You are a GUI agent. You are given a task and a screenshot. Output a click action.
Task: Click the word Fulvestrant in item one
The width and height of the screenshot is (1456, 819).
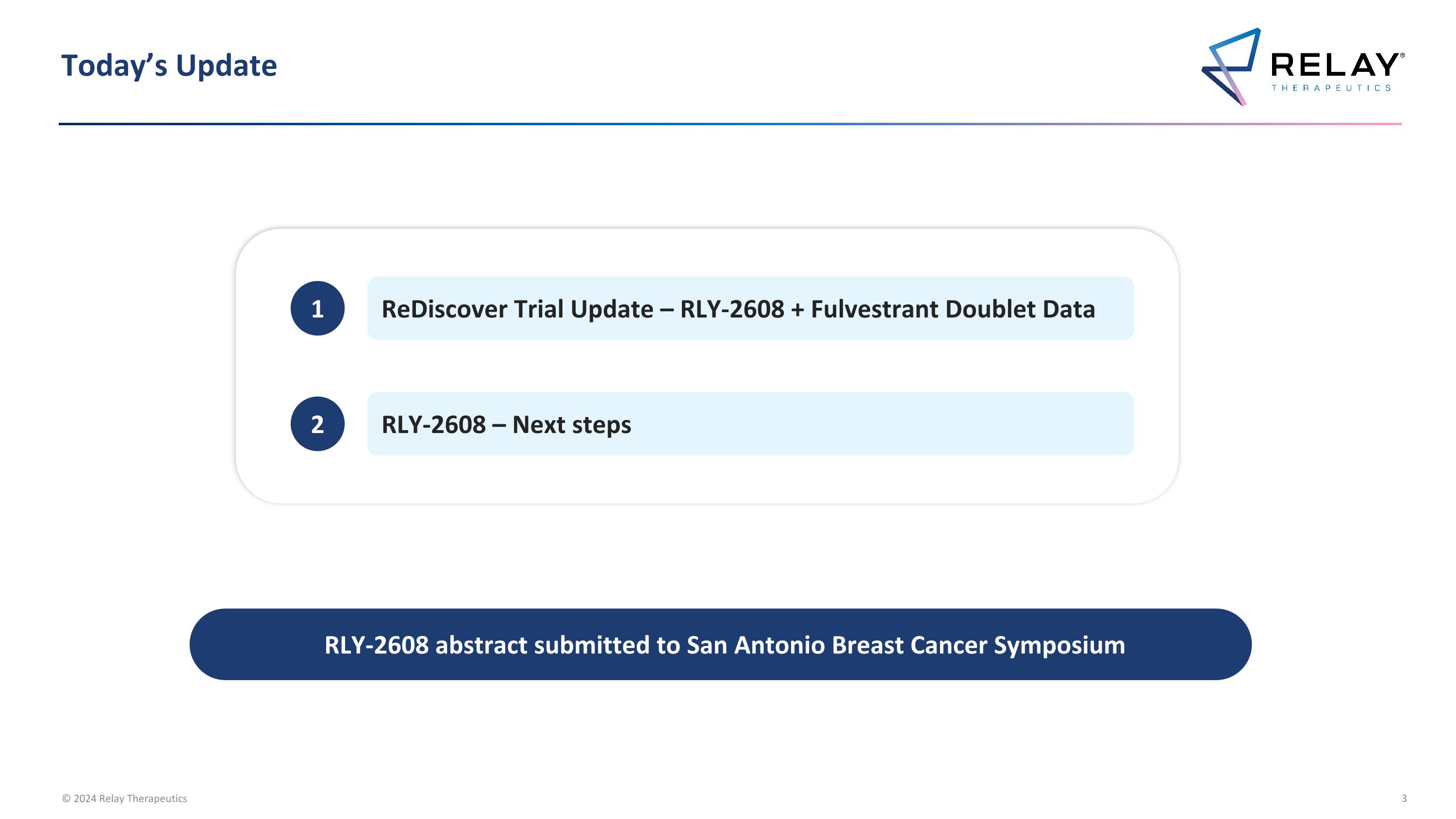tap(874, 309)
